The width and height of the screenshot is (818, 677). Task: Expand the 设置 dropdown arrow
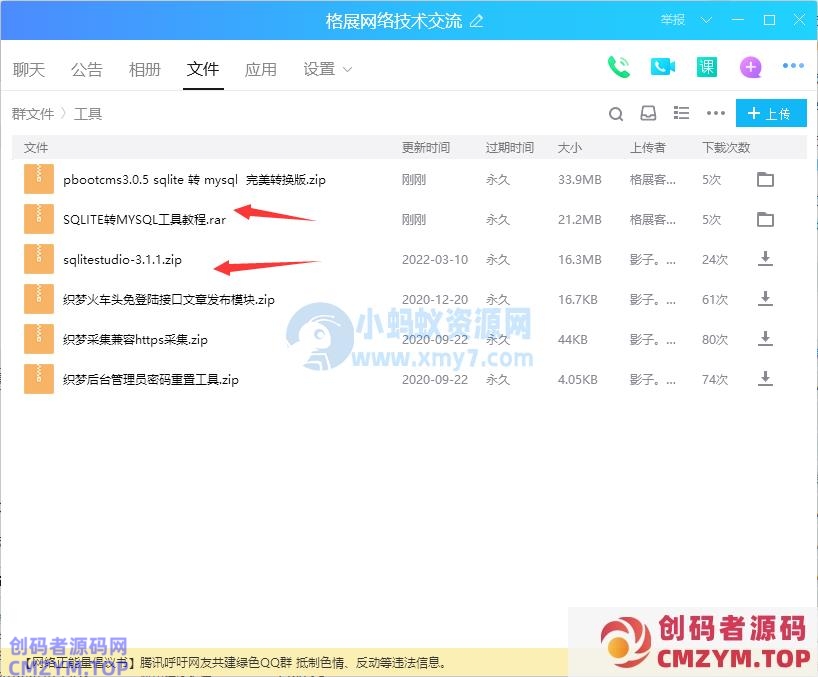[348, 69]
